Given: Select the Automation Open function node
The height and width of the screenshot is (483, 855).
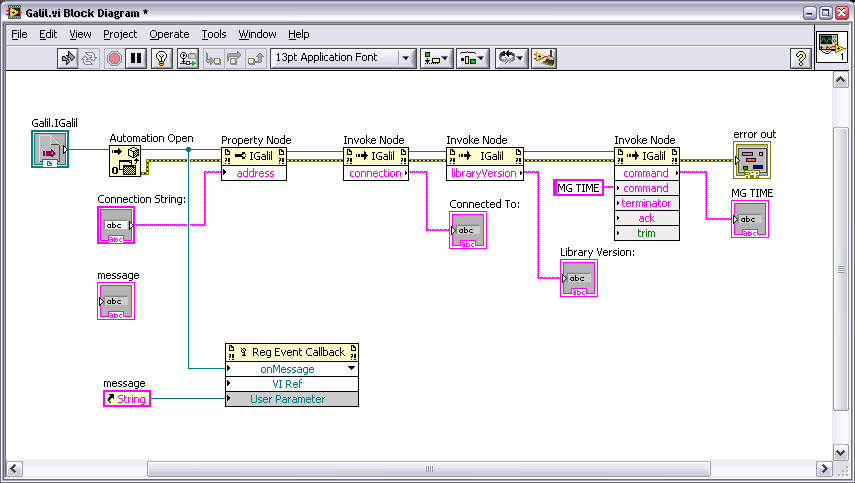Looking at the screenshot, I should (125, 160).
